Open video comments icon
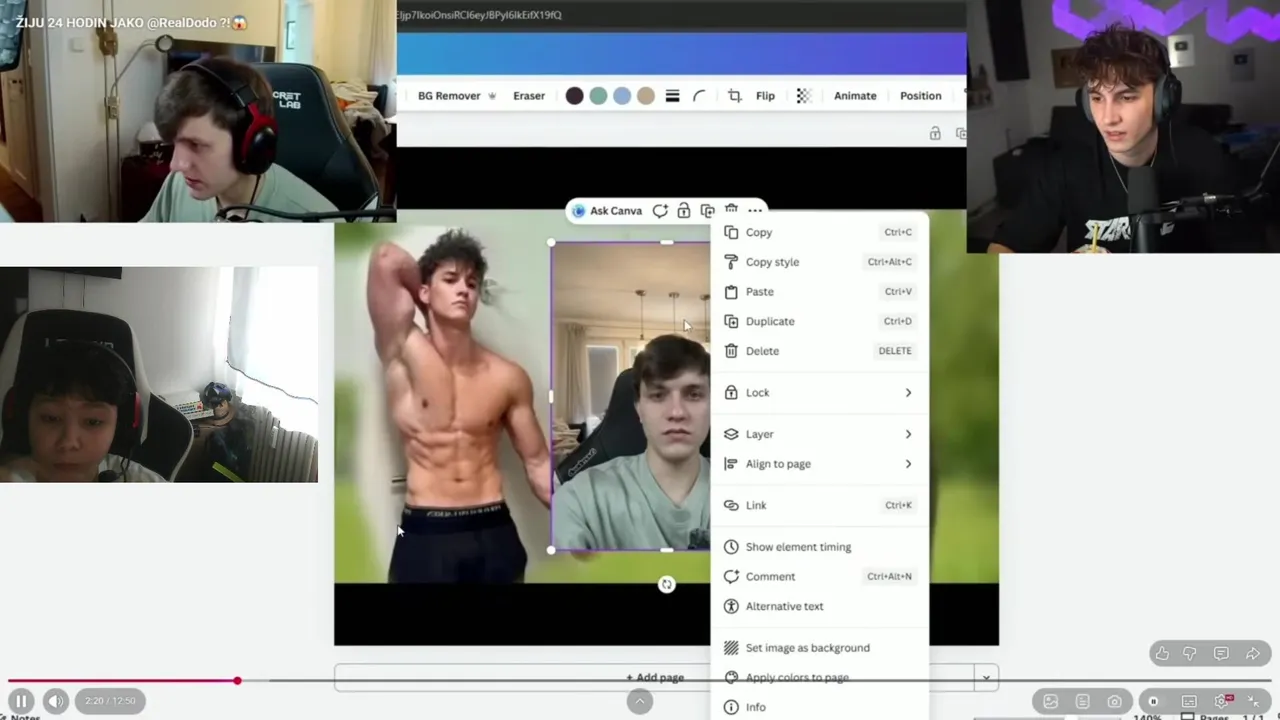 click(x=1221, y=654)
